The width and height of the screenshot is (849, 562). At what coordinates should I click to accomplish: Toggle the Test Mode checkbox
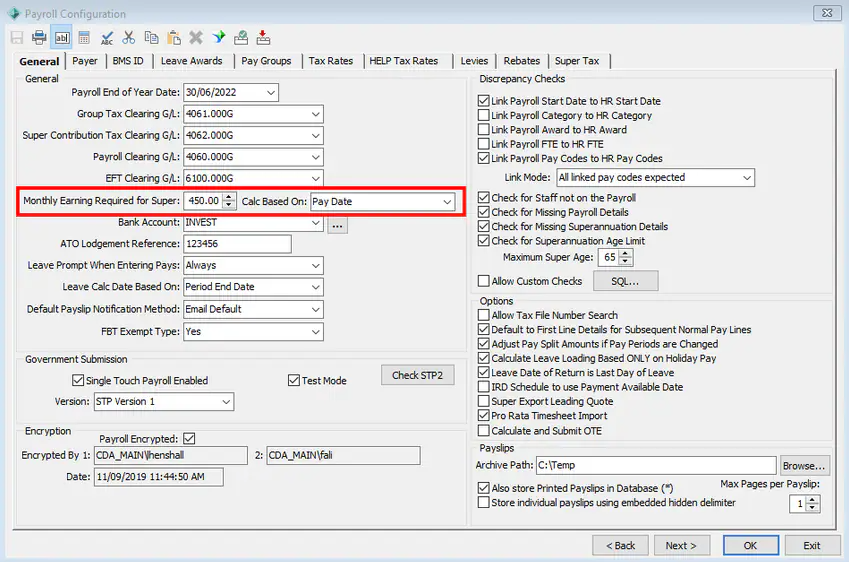pyautogui.click(x=294, y=381)
